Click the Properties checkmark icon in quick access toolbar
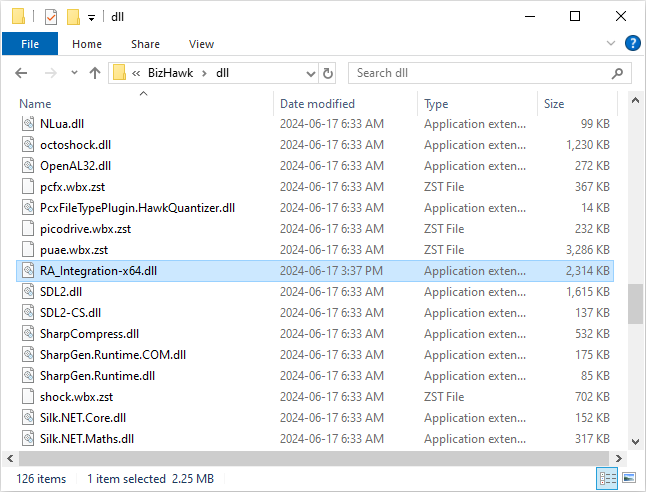 (51, 17)
